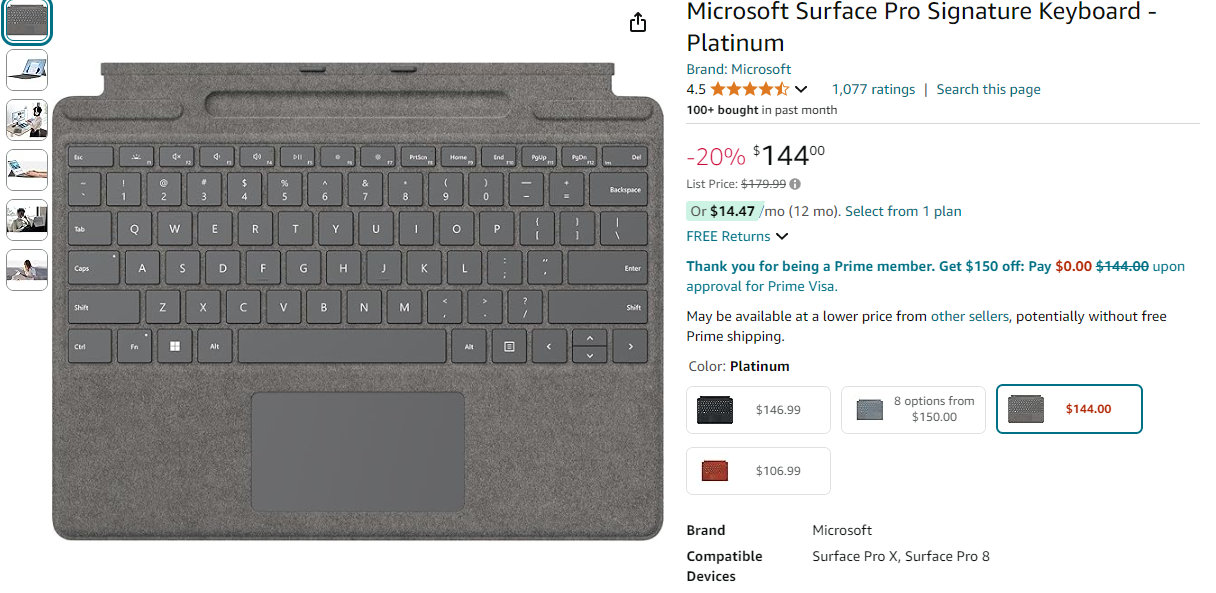Expand the rating breakdown chevron
This screenshot has width=1216, height=593.
click(x=801, y=90)
